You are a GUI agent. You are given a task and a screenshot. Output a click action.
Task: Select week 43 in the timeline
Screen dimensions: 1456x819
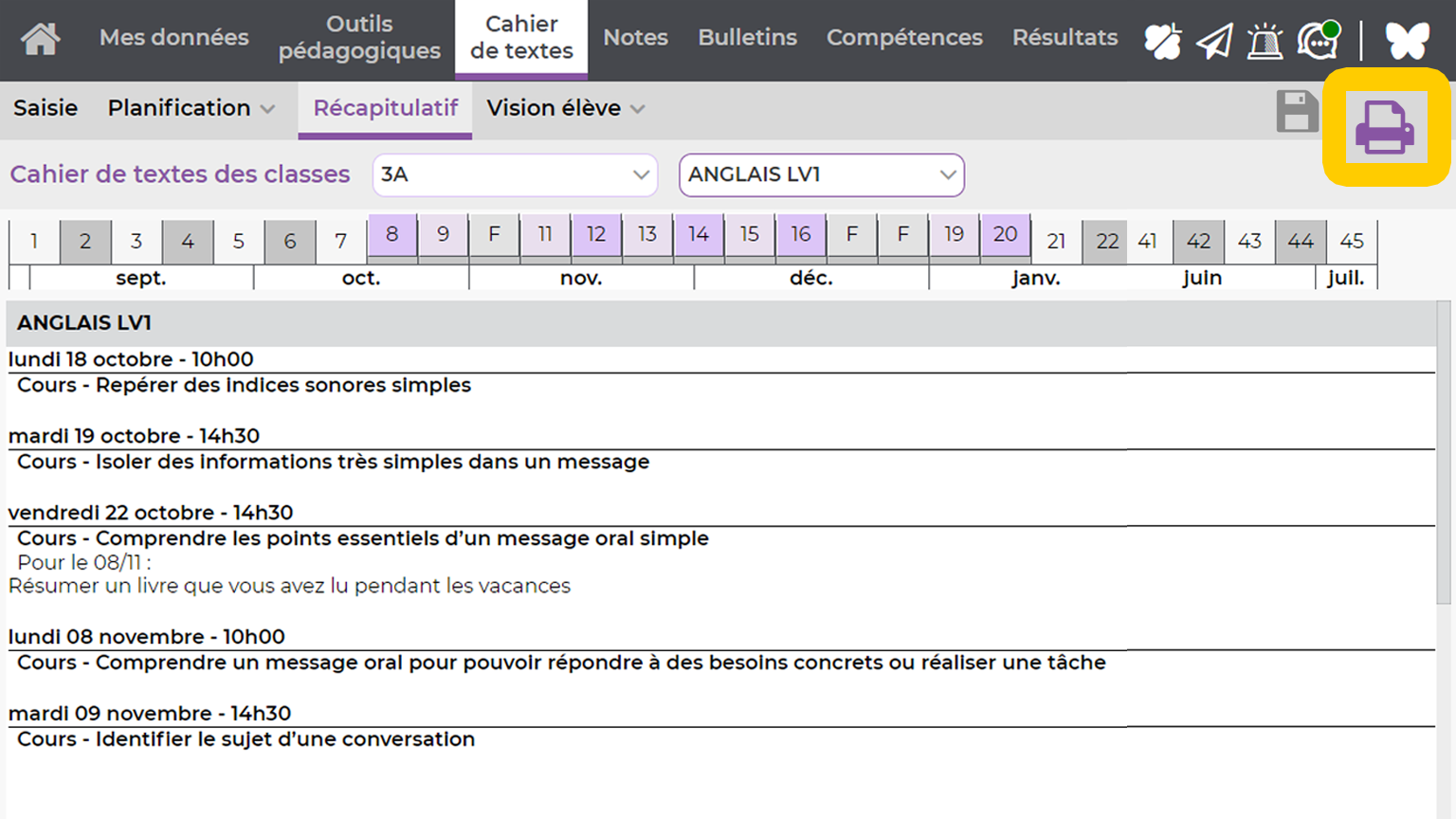point(1250,242)
